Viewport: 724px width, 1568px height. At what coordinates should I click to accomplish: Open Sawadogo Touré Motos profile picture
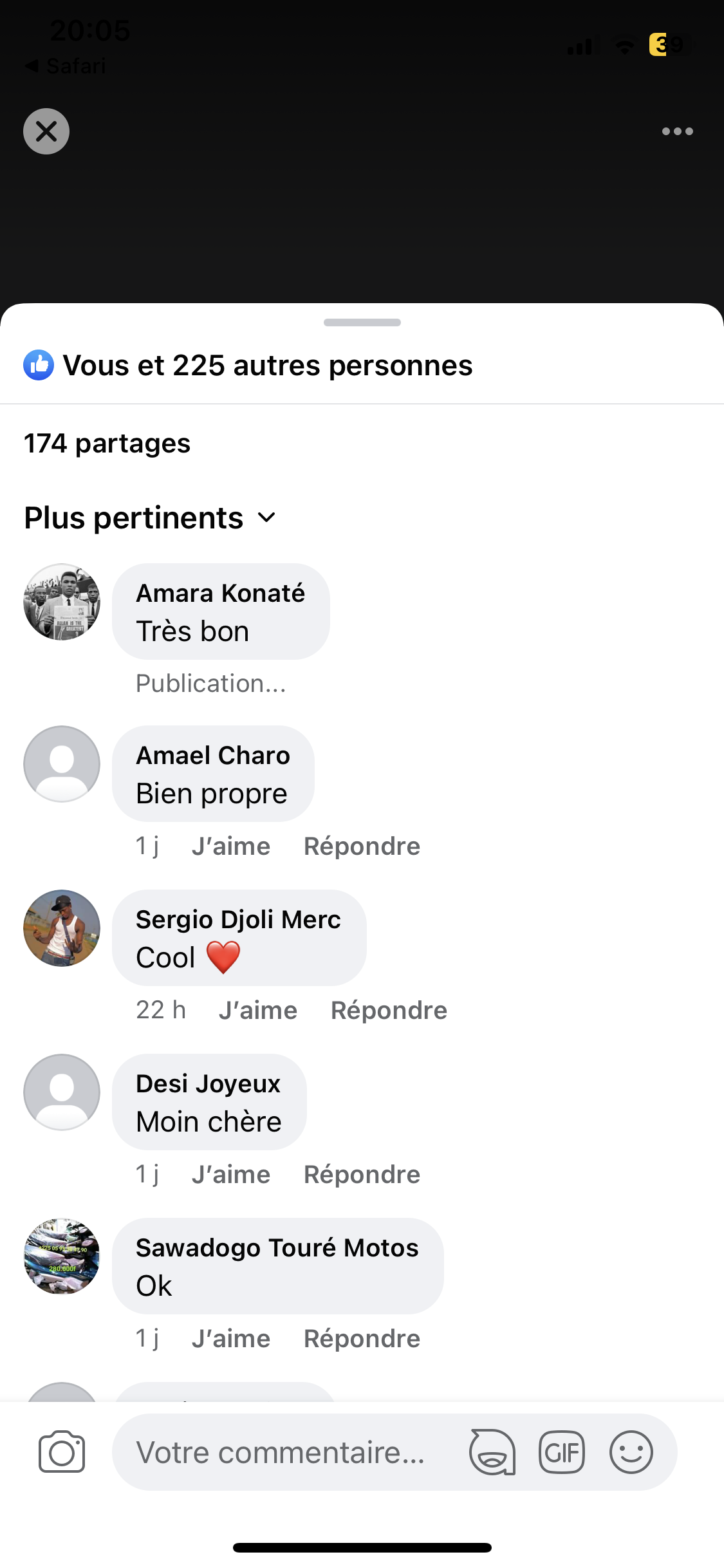62,1256
